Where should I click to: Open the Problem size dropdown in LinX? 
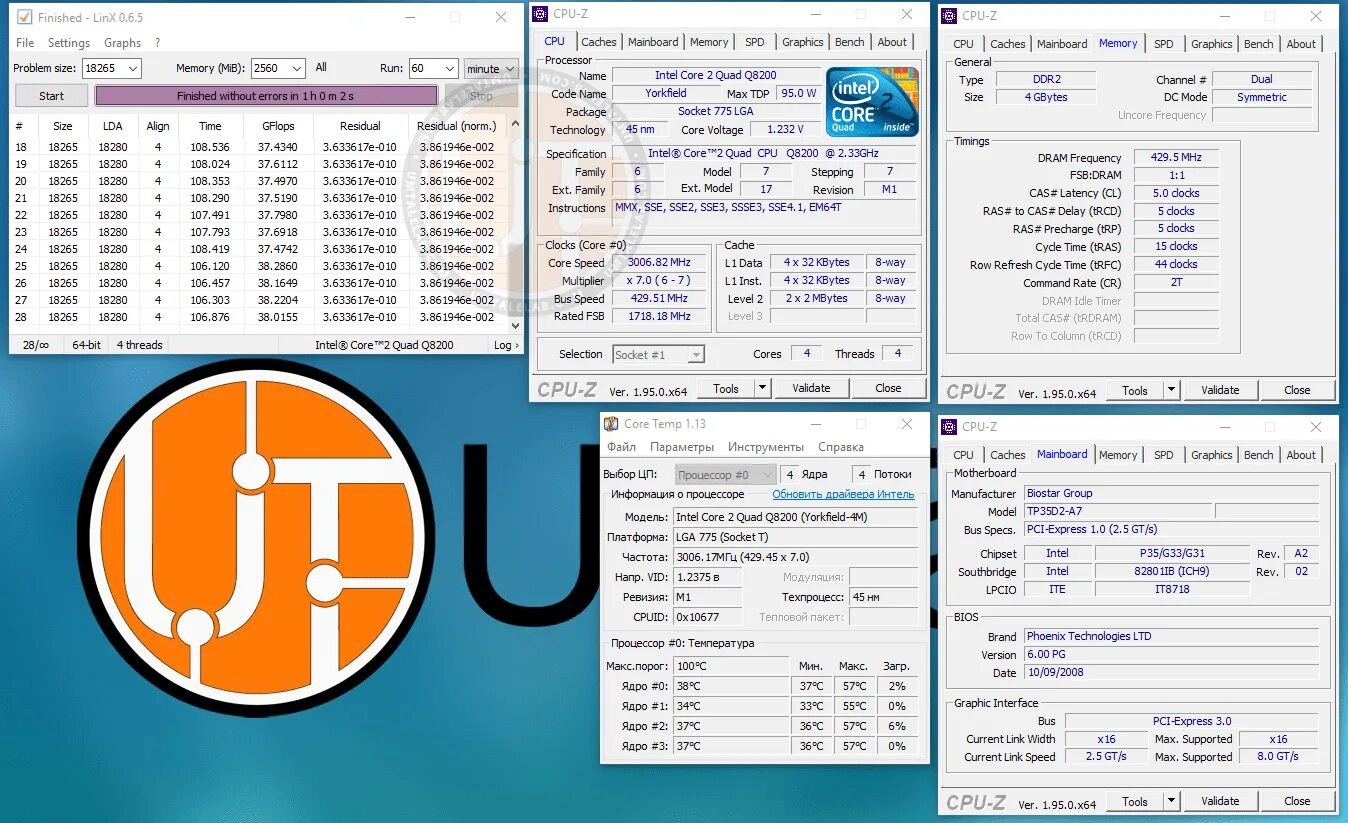click(x=133, y=68)
